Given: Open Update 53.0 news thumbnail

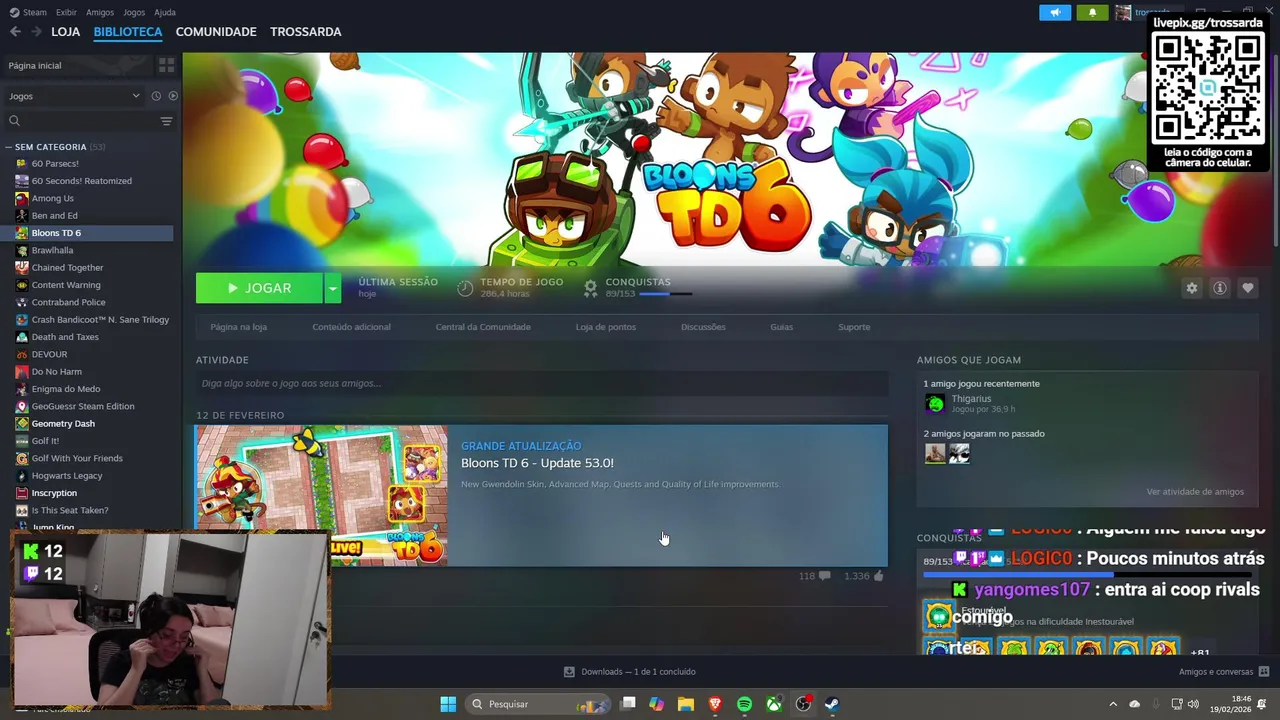Looking at the screenshot, I should pyautogui.click(x=321, y=495).
